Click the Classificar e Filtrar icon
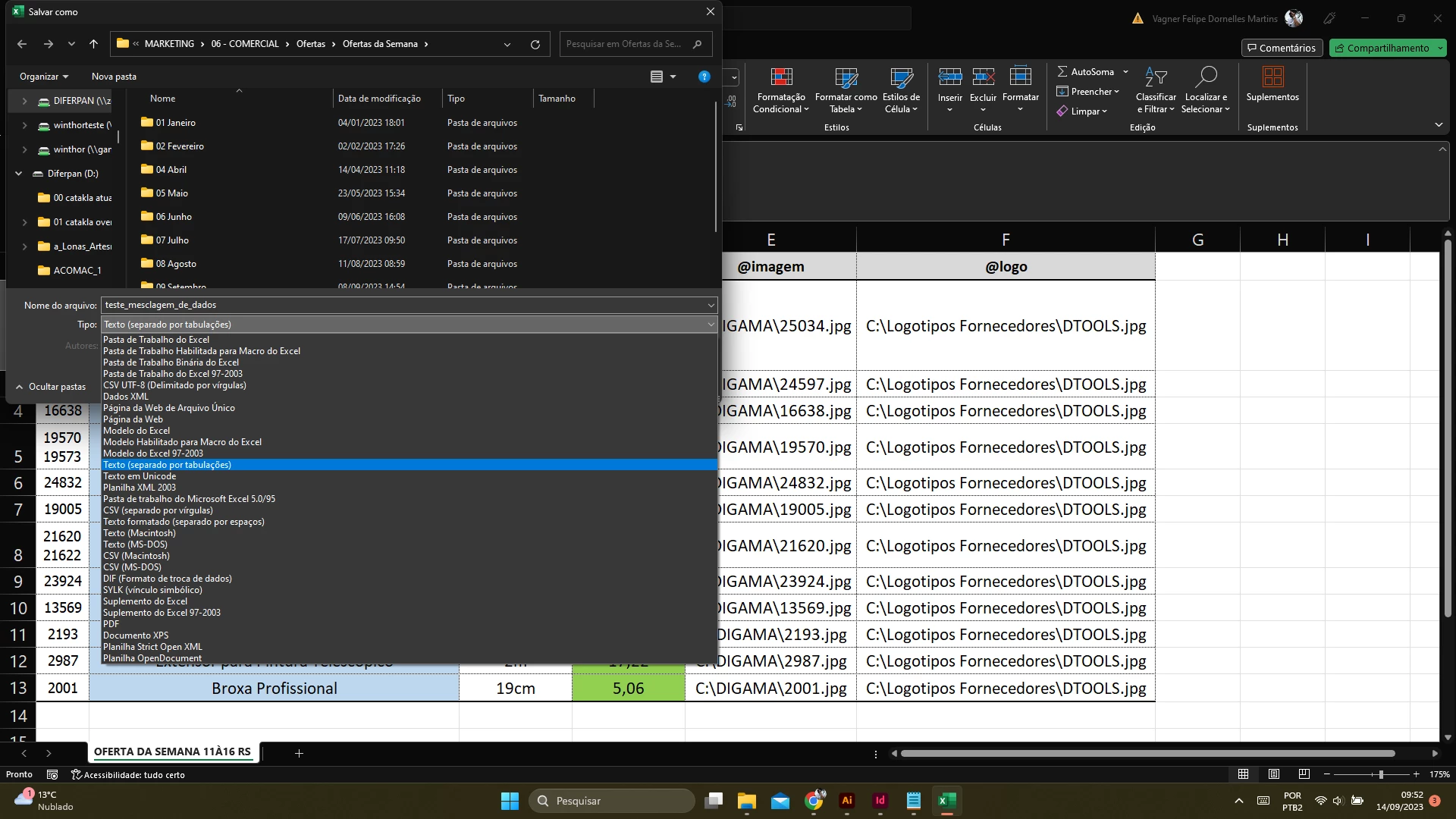1456x819 pixels. pyautogui.click(x=1156, y=77)
